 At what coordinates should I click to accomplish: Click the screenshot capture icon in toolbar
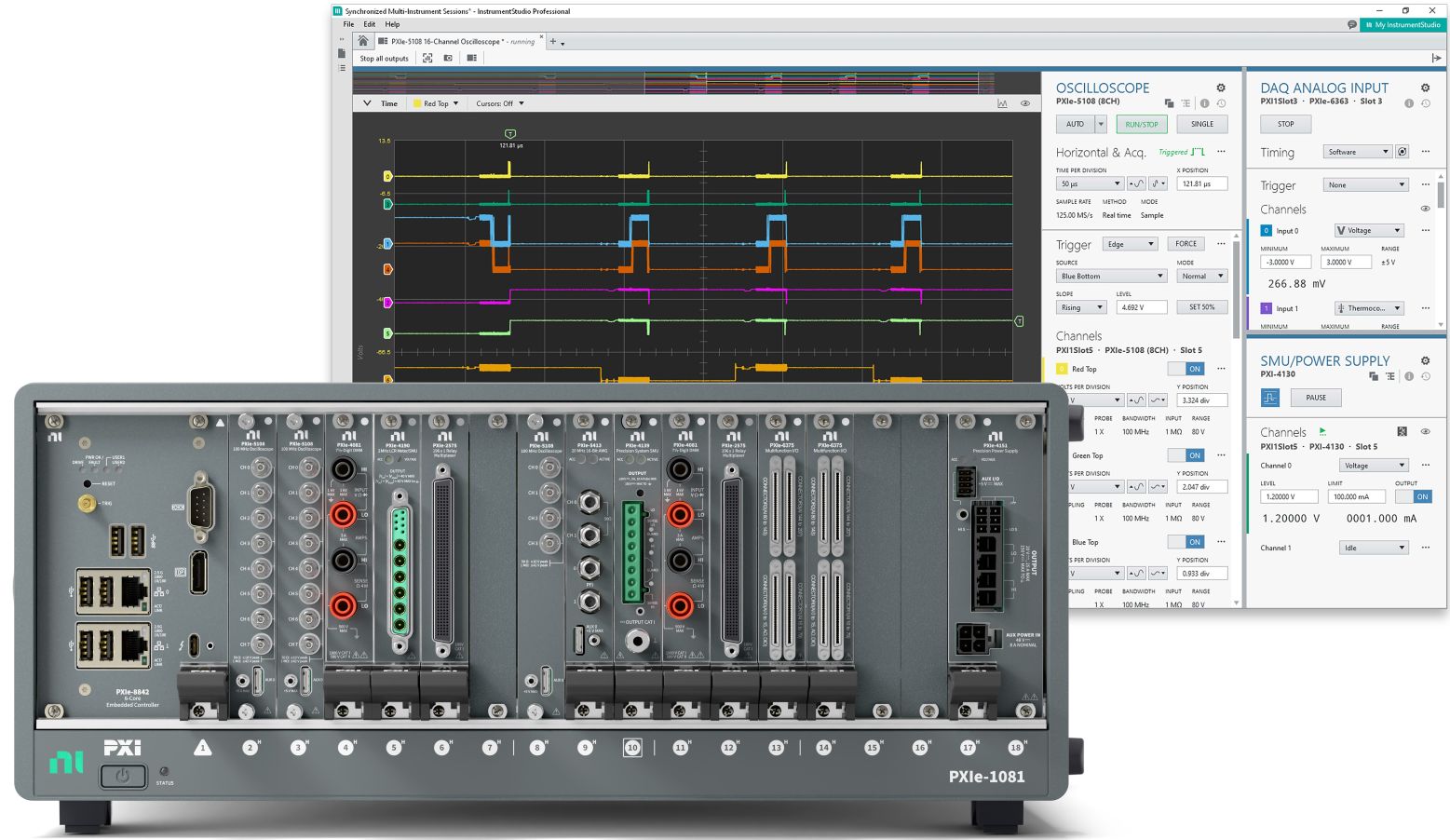tap(448, 58)
